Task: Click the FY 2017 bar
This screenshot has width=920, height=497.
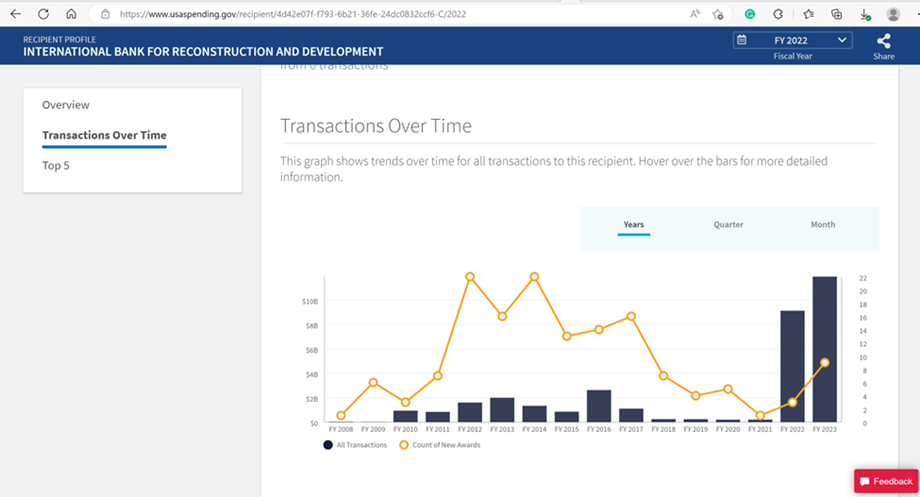Action: tap(631, 415)
